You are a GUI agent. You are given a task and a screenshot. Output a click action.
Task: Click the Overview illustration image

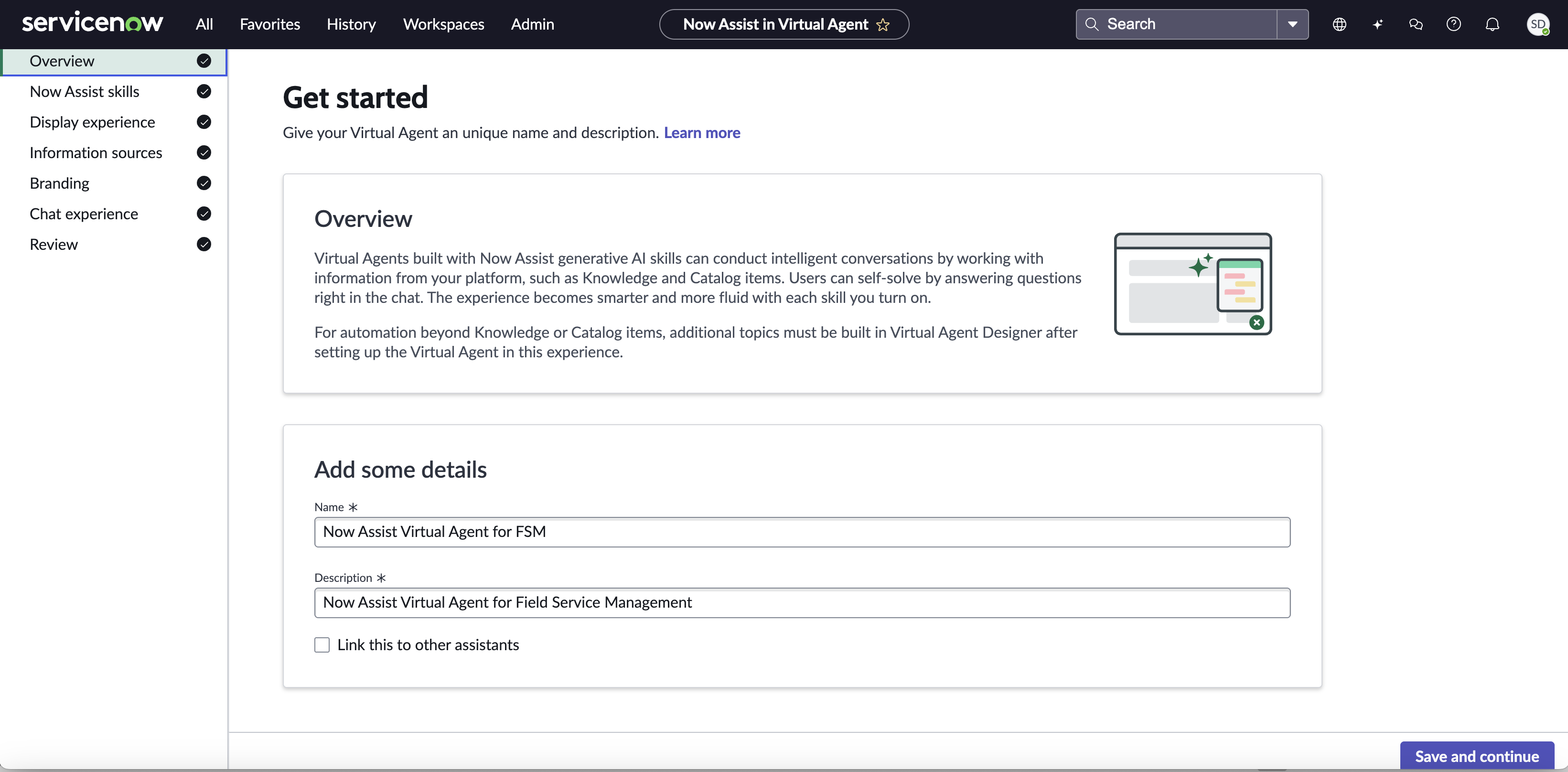click(x=1192, y=284)
